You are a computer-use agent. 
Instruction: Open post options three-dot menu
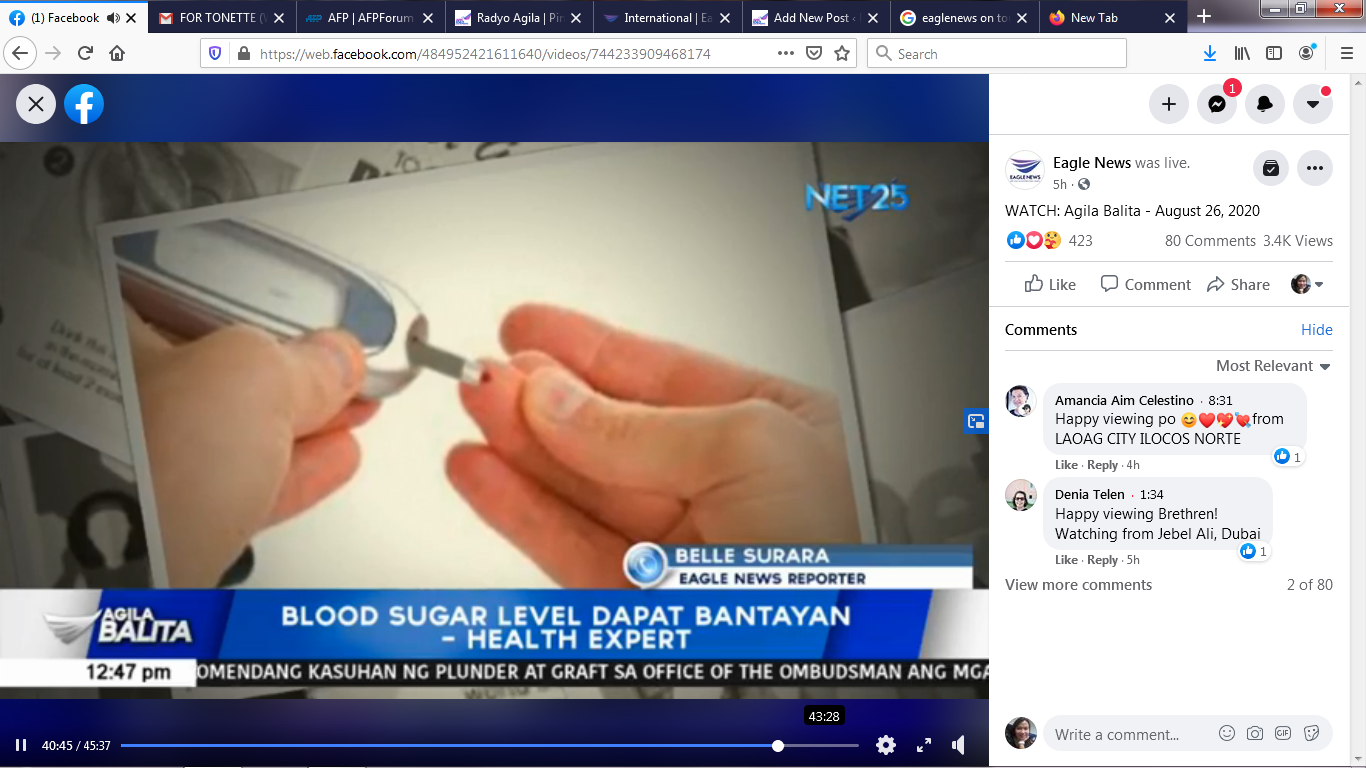(1315, 169)
